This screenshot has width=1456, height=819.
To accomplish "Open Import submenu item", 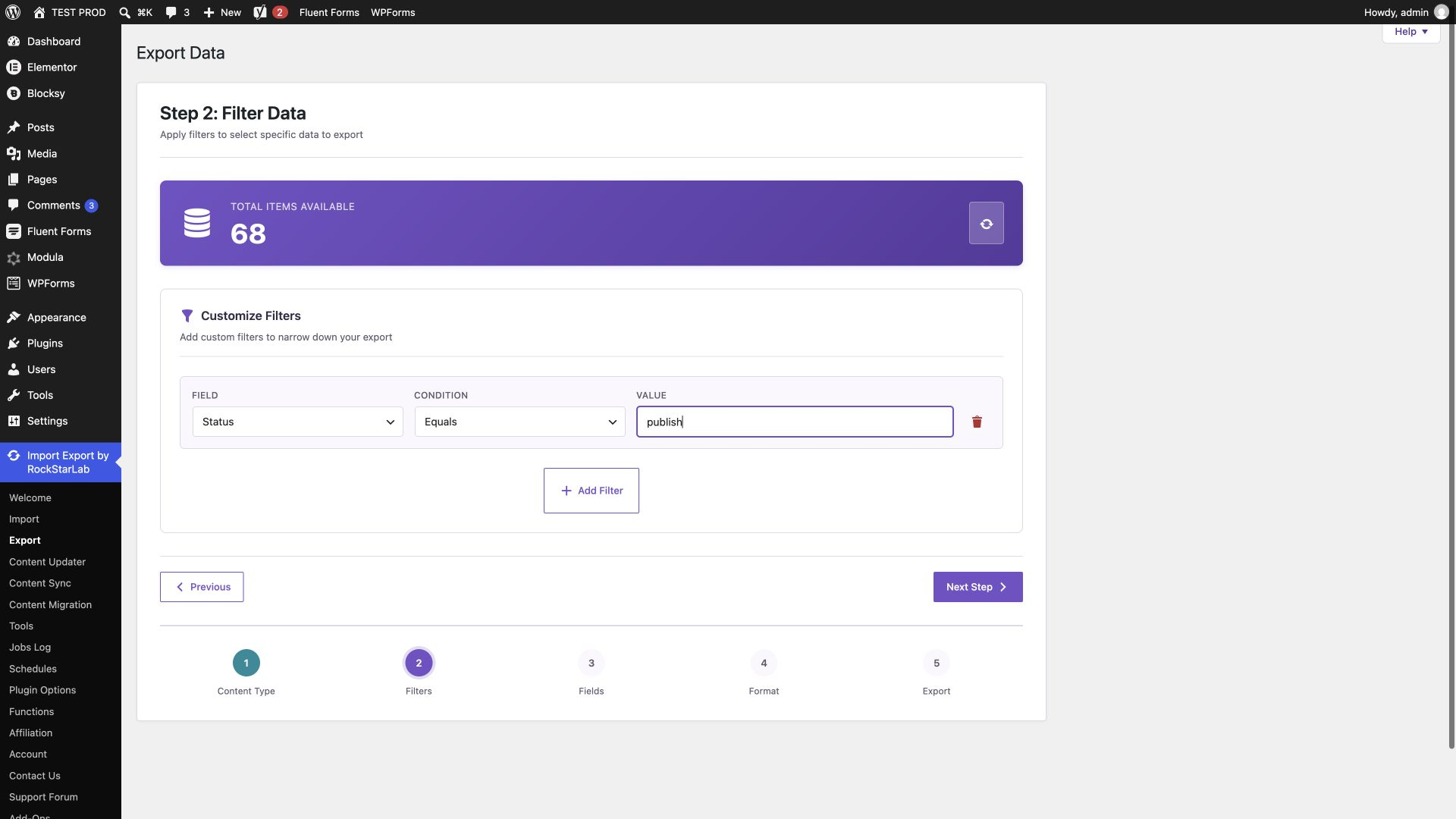I will (24, 519).
